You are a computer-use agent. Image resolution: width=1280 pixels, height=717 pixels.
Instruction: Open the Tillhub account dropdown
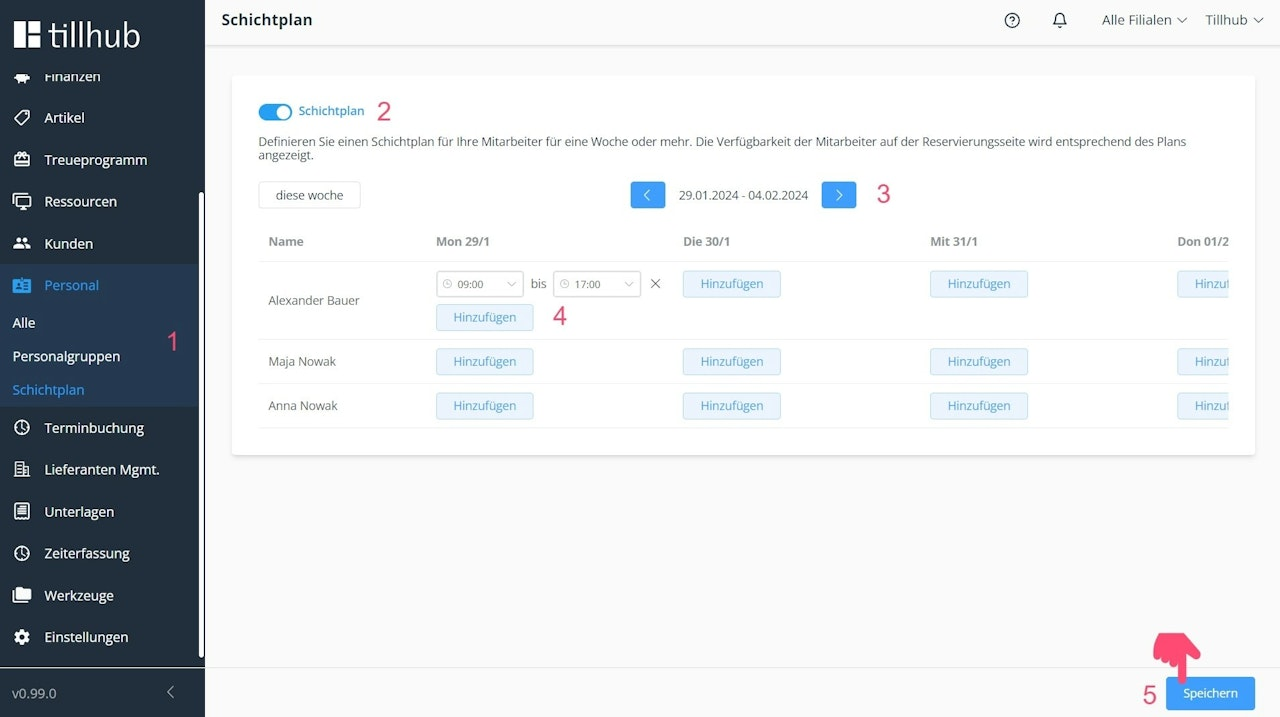(x=1234, y=20)
